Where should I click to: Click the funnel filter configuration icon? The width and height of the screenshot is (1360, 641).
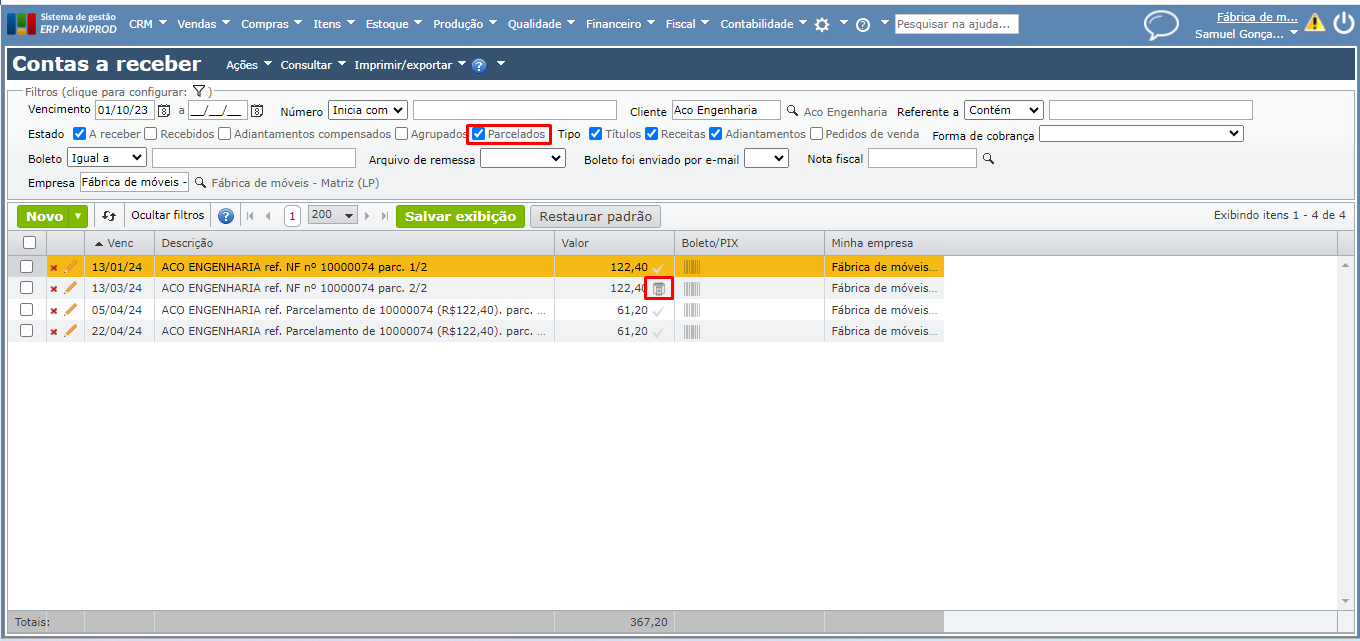coord(199,91)
